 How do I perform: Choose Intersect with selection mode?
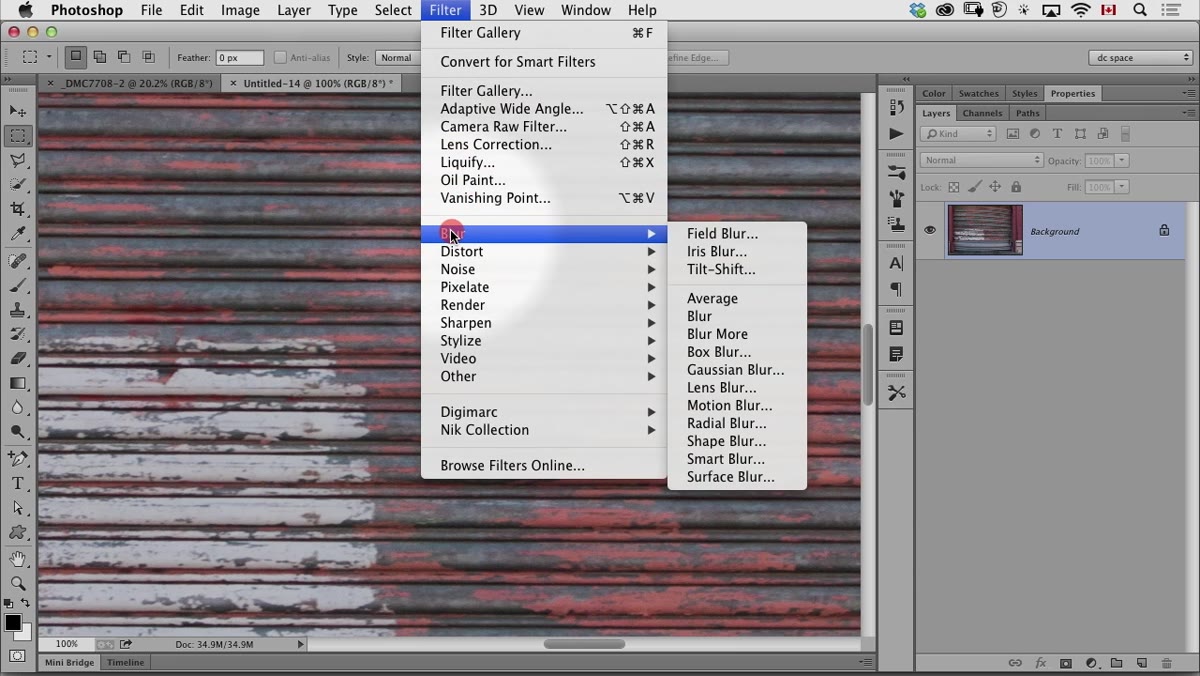148,58
